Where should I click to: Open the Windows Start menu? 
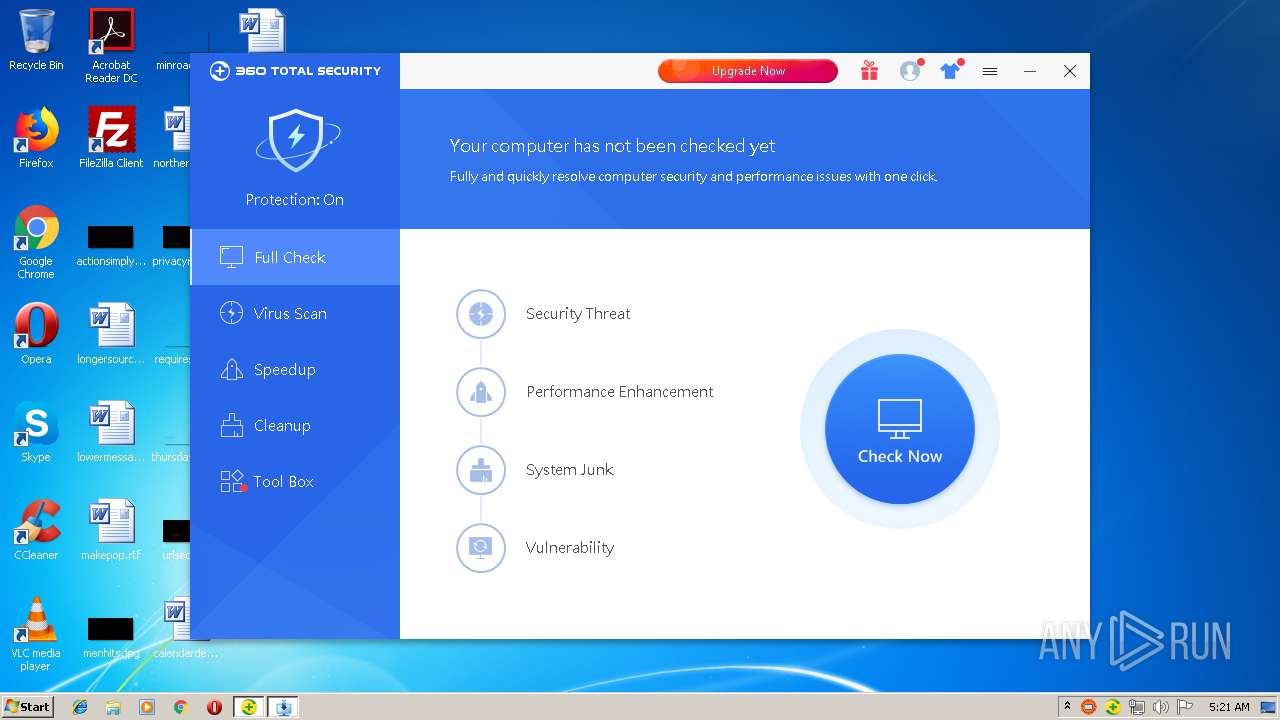[28, 706]
